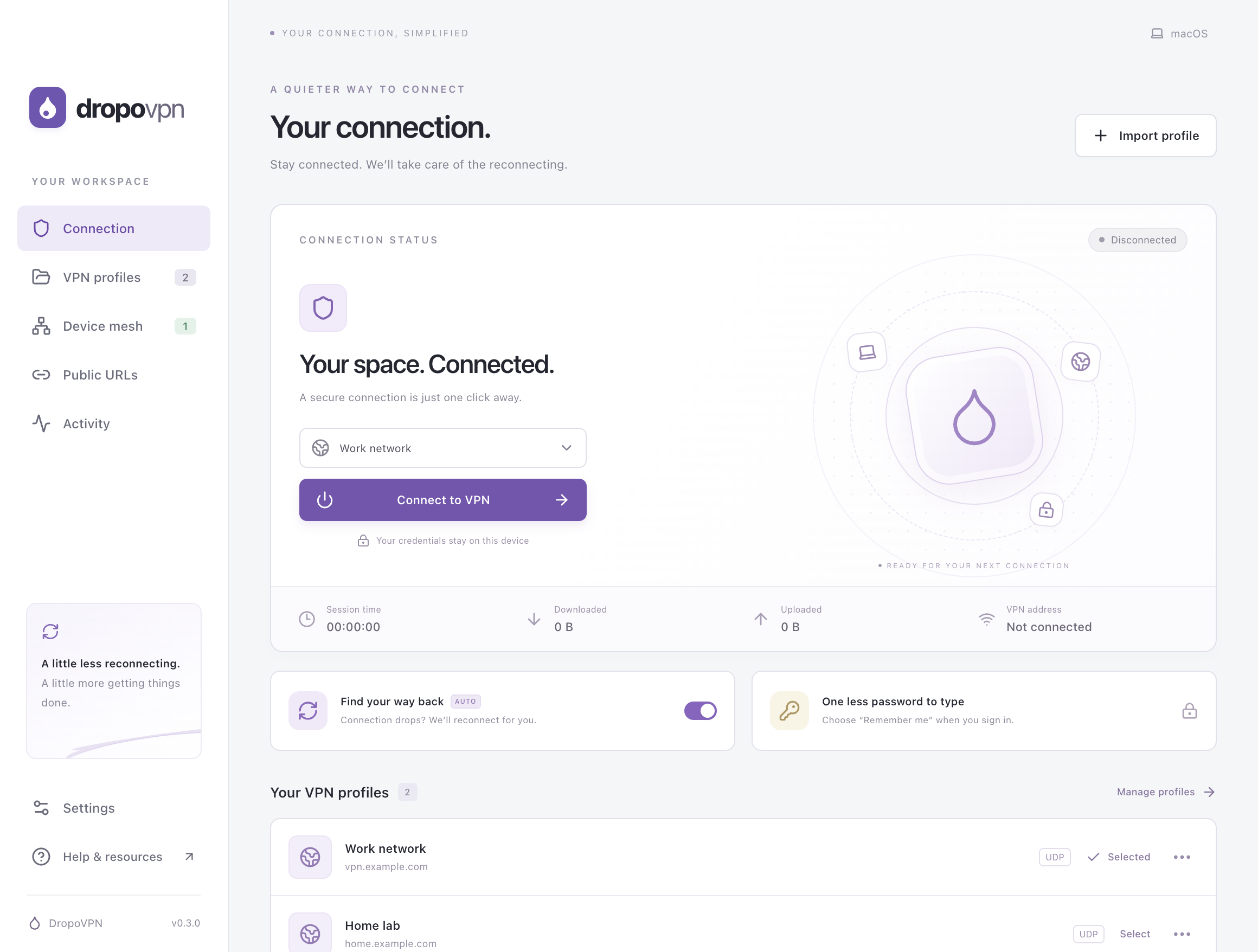Click the Uploaded arrow icon
Screen dimensions: 1258x952
(761, 619)
